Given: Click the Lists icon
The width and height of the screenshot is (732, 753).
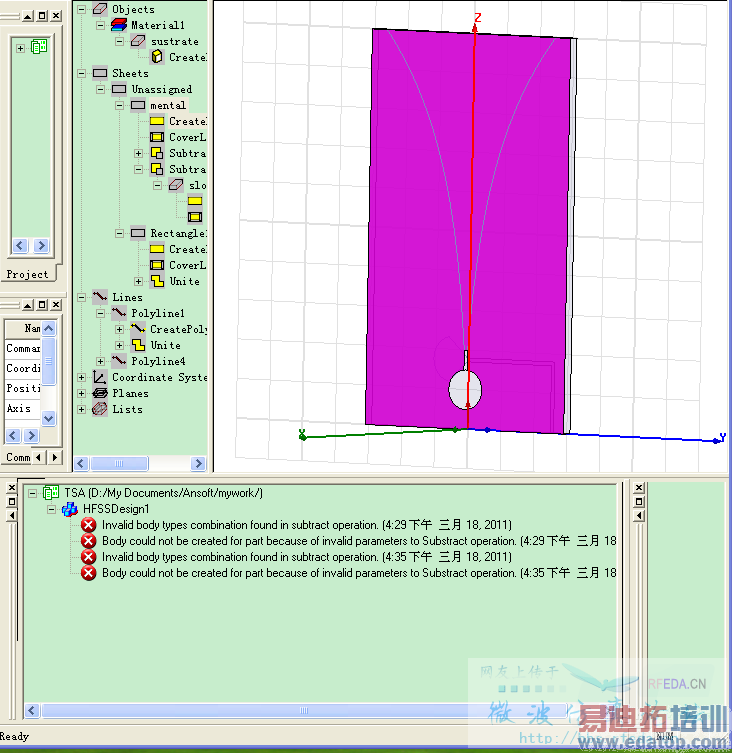Looking at the screenshot, I should tap(100, 409).
